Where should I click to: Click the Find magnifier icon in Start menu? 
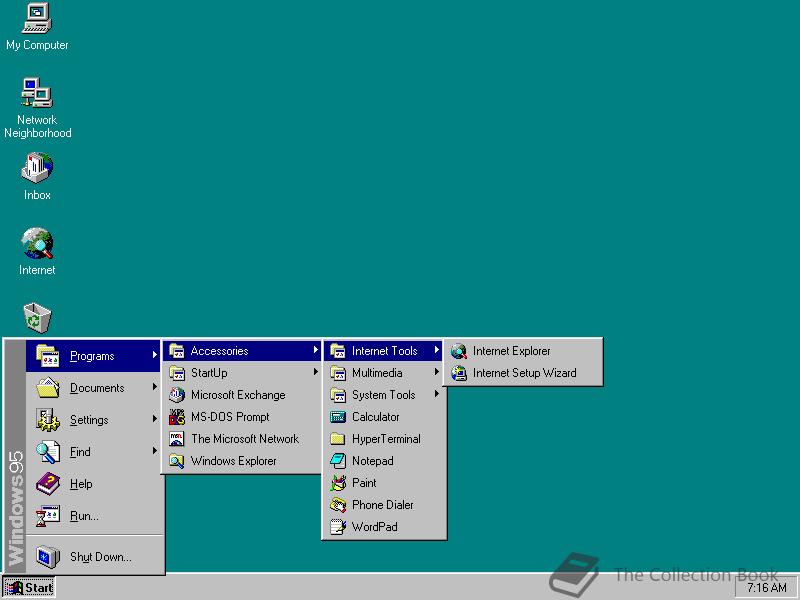coord(48,452)
